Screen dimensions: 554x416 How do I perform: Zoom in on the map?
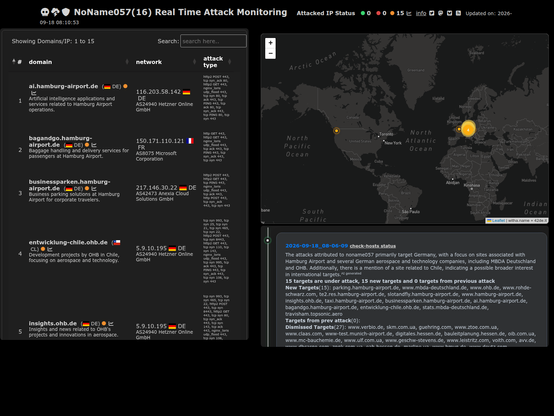[x=270, y=43]
